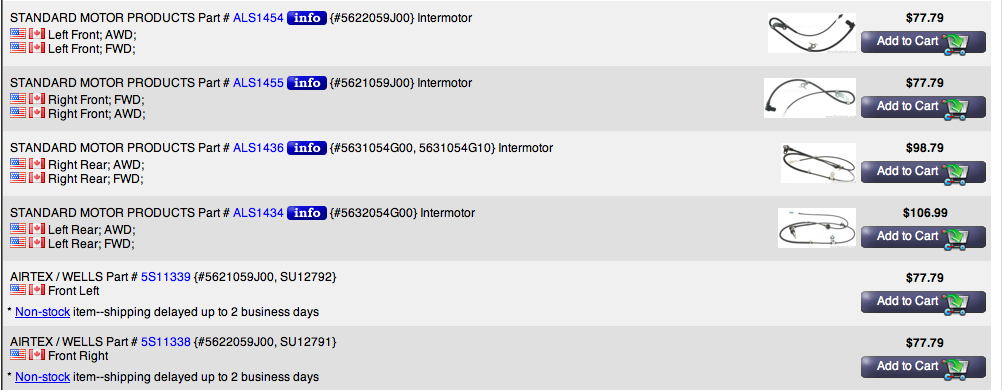This screenshot has height=390, width=1004.
Task: Add the $98.79 ALS1436 sensor to cart
Action: 923,172
